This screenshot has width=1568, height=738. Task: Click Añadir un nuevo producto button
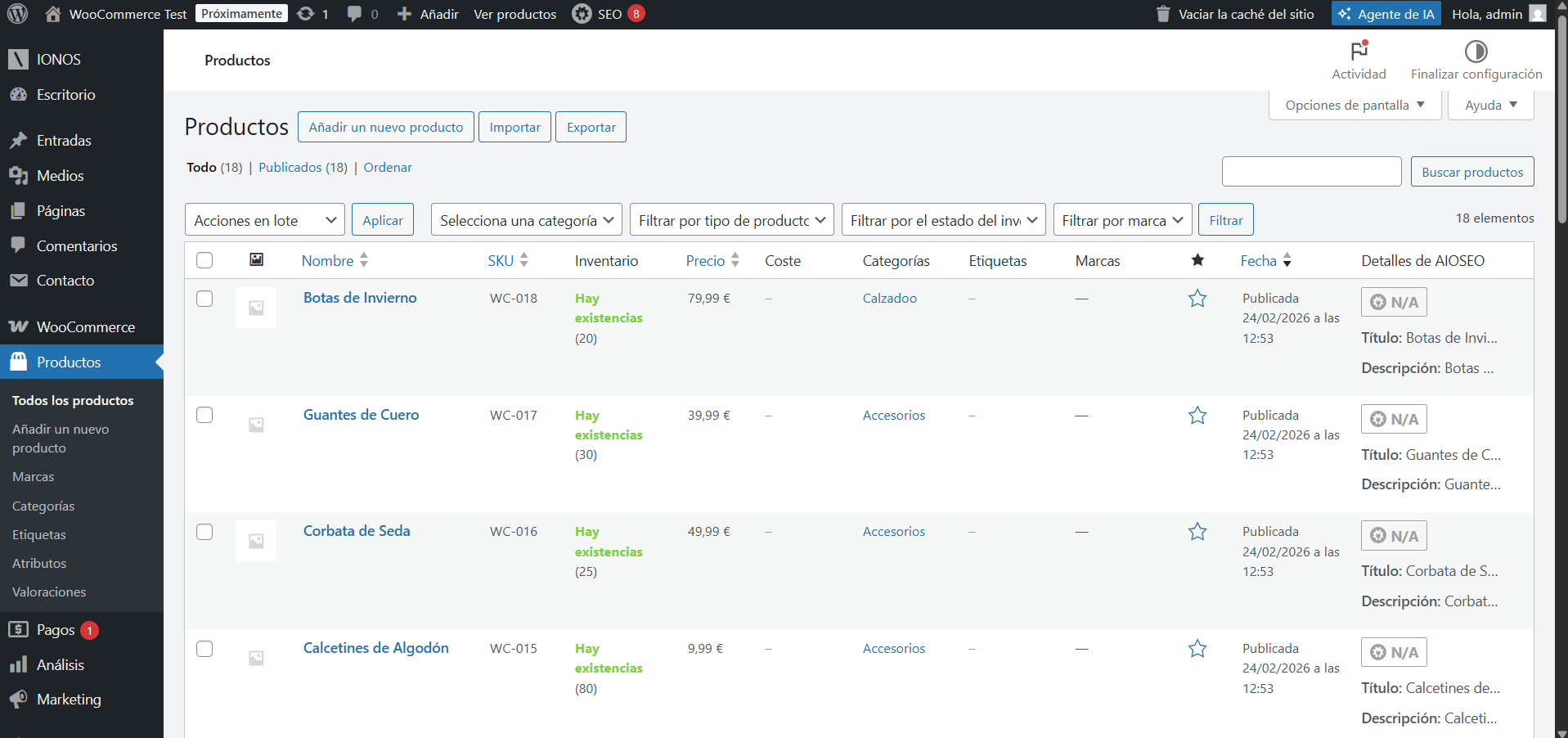[x=385, y=128]
